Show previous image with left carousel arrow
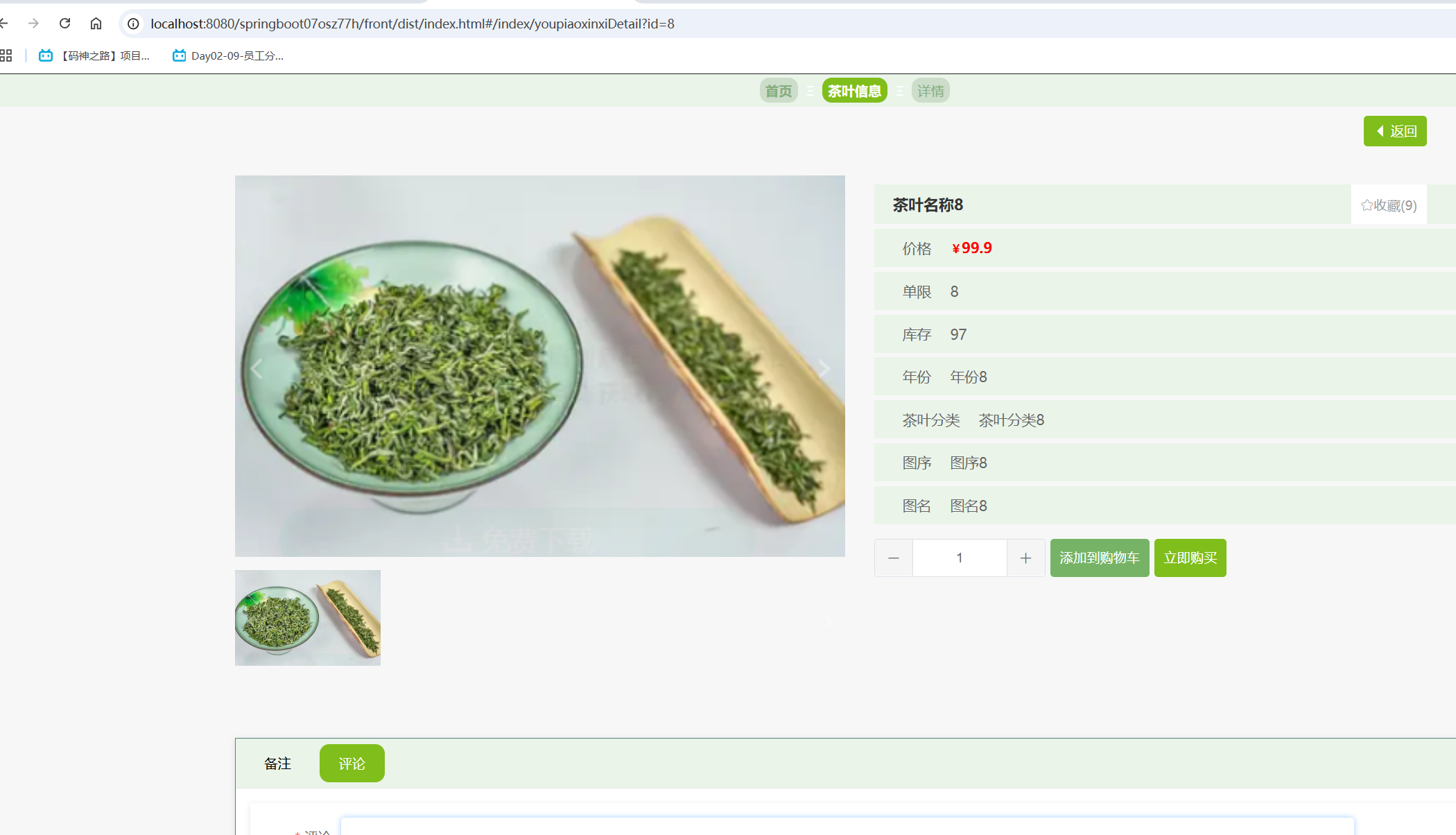Image resolution: width=1456 pixels, height=835 pixels. (x=257, y=368)
